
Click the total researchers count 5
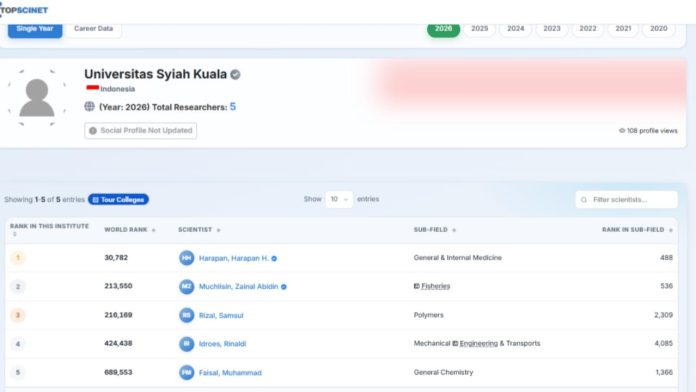(x=233, y=107)
